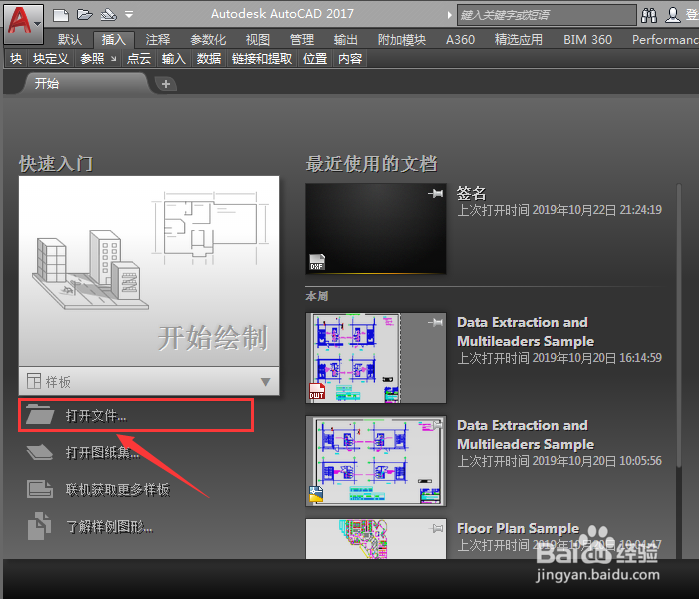Open the 块定义 ribbon panel
The width and height of the screenshot is (699, 599).
tap(51, 59)
